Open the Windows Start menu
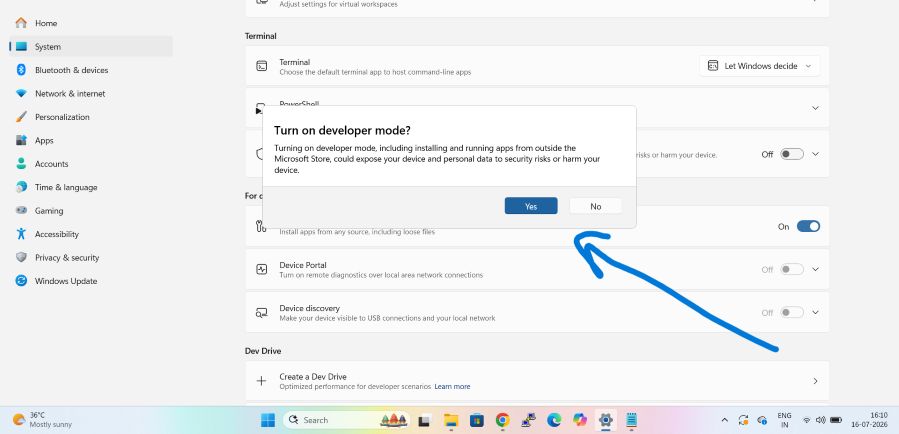The image size is (899, 434). pos(268,420)
